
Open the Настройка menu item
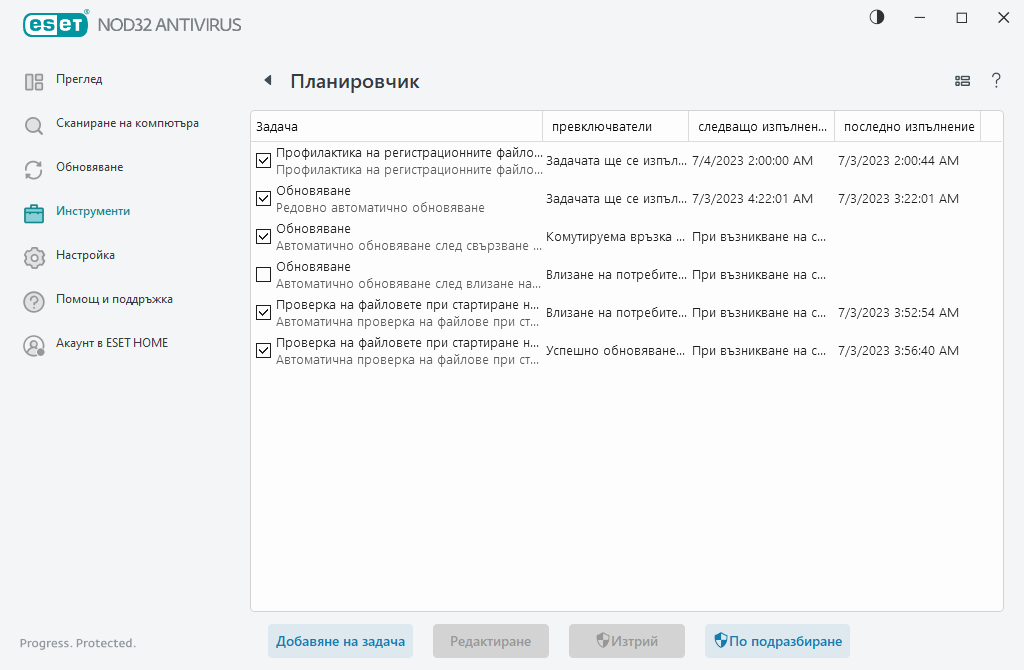(x=85, y=256)
